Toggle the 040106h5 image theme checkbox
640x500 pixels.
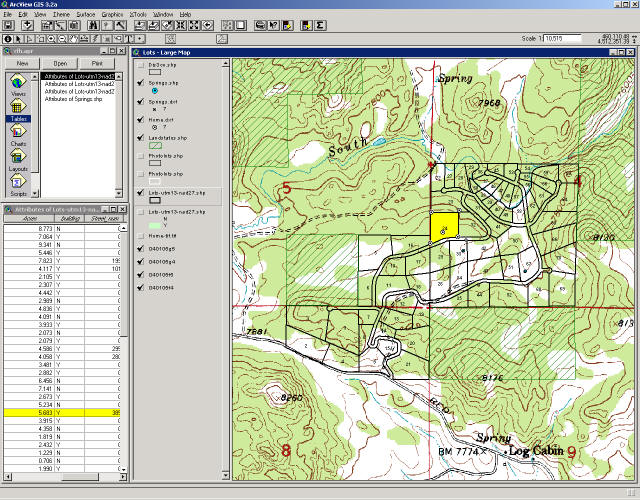coord(140,275)
